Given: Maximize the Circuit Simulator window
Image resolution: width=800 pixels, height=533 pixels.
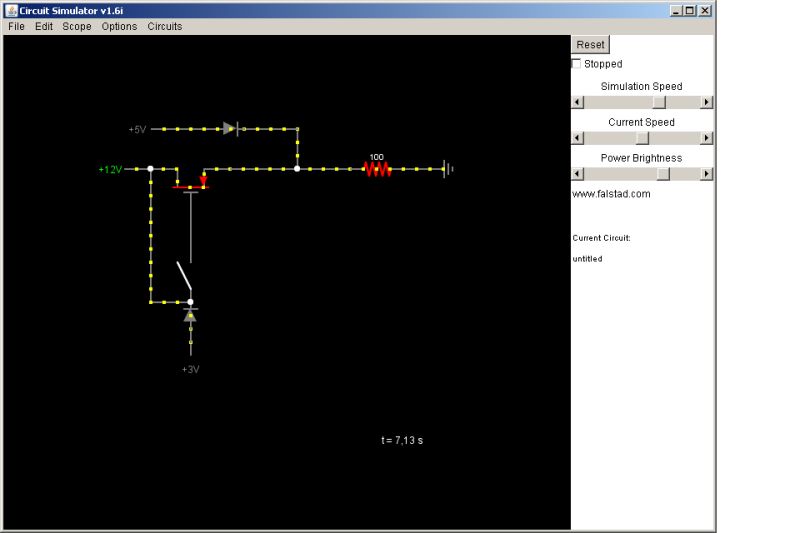Looking at the screenshot, I should coord(690,10).
